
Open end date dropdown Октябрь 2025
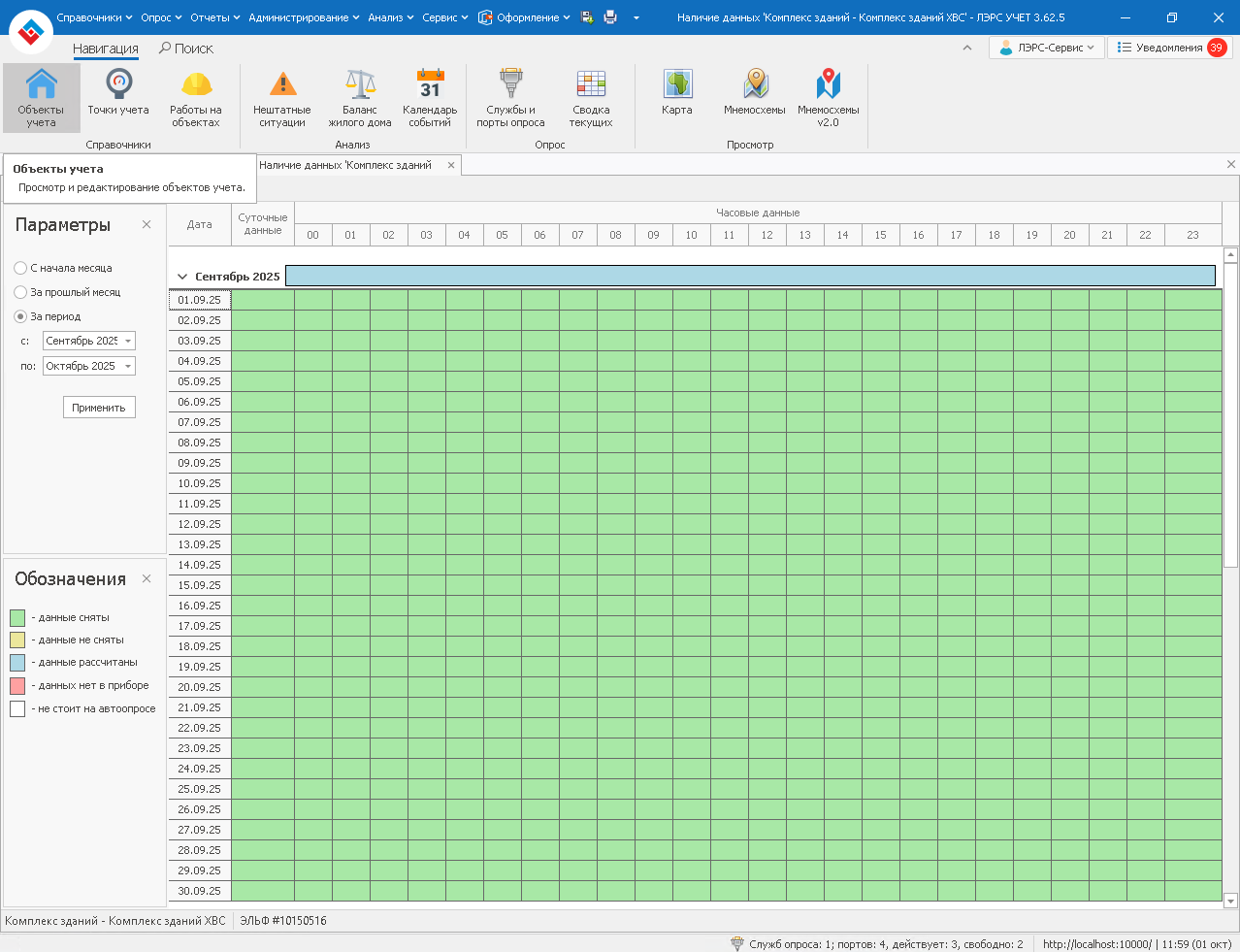click(128, 366)
